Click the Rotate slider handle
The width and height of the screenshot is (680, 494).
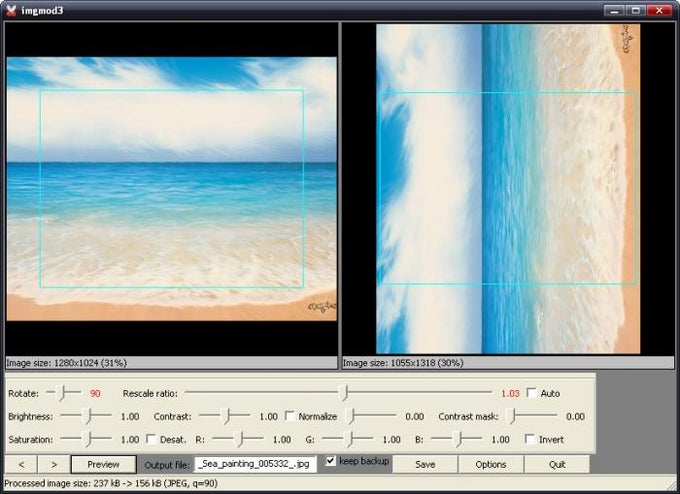tap(62, 393)
